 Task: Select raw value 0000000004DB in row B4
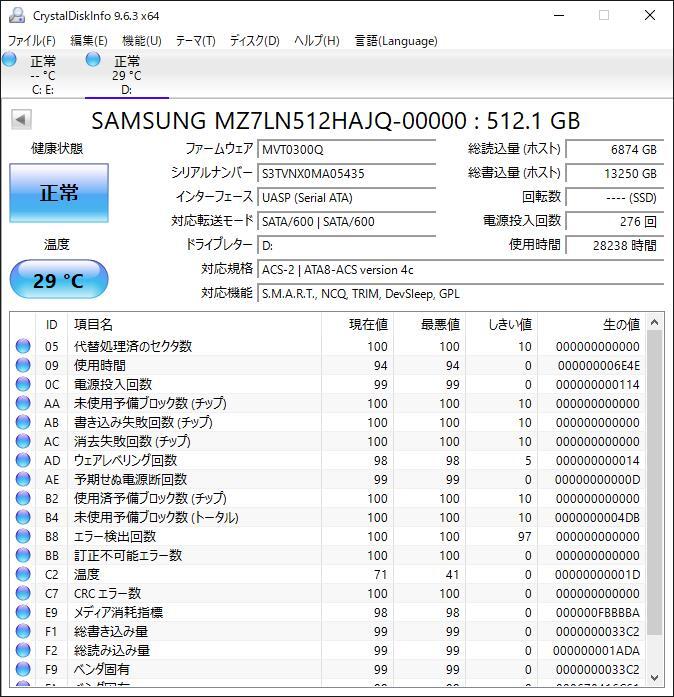coord(598,517)
